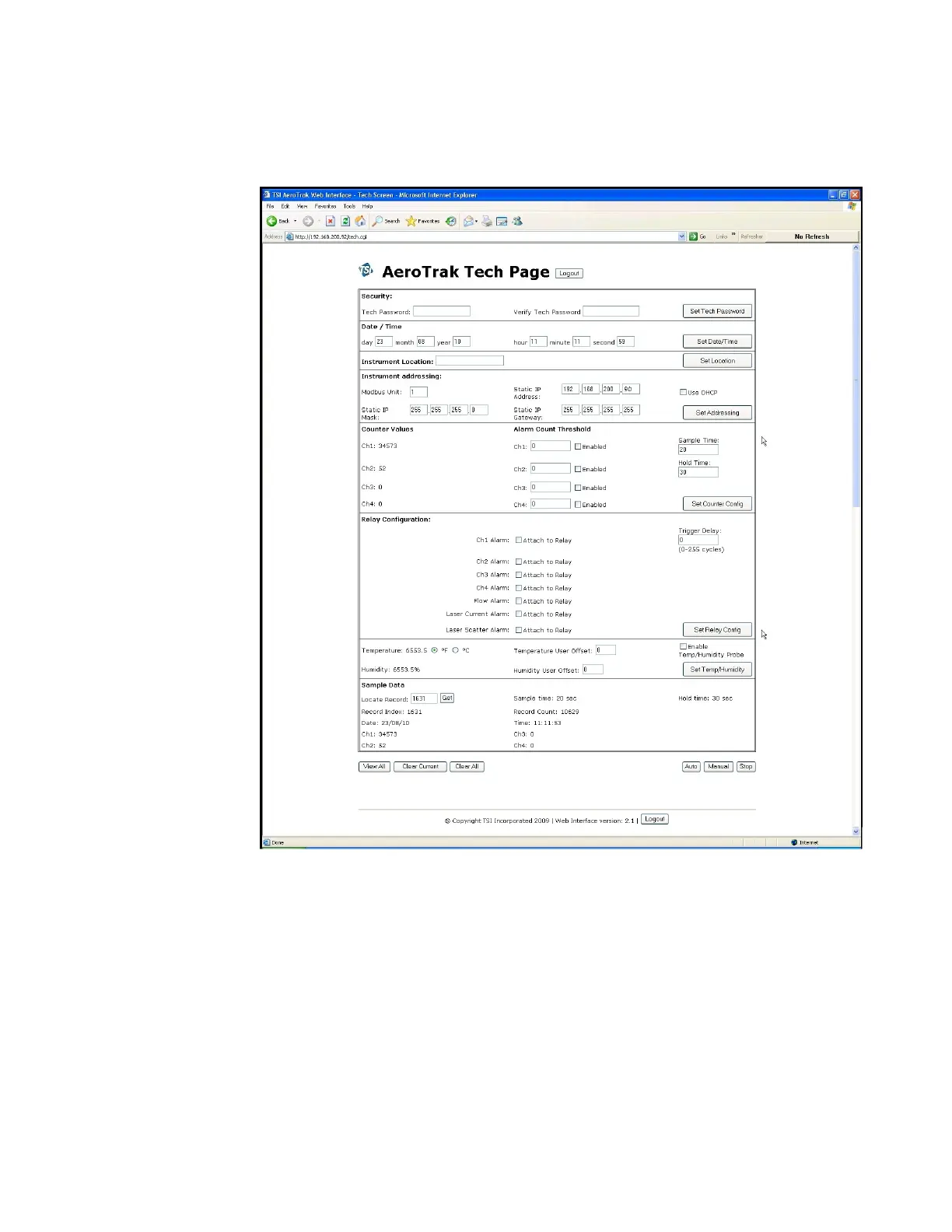Screen dimensions: 952x1232
Task: Click the Trigger Delay input field
Action: 698,540
